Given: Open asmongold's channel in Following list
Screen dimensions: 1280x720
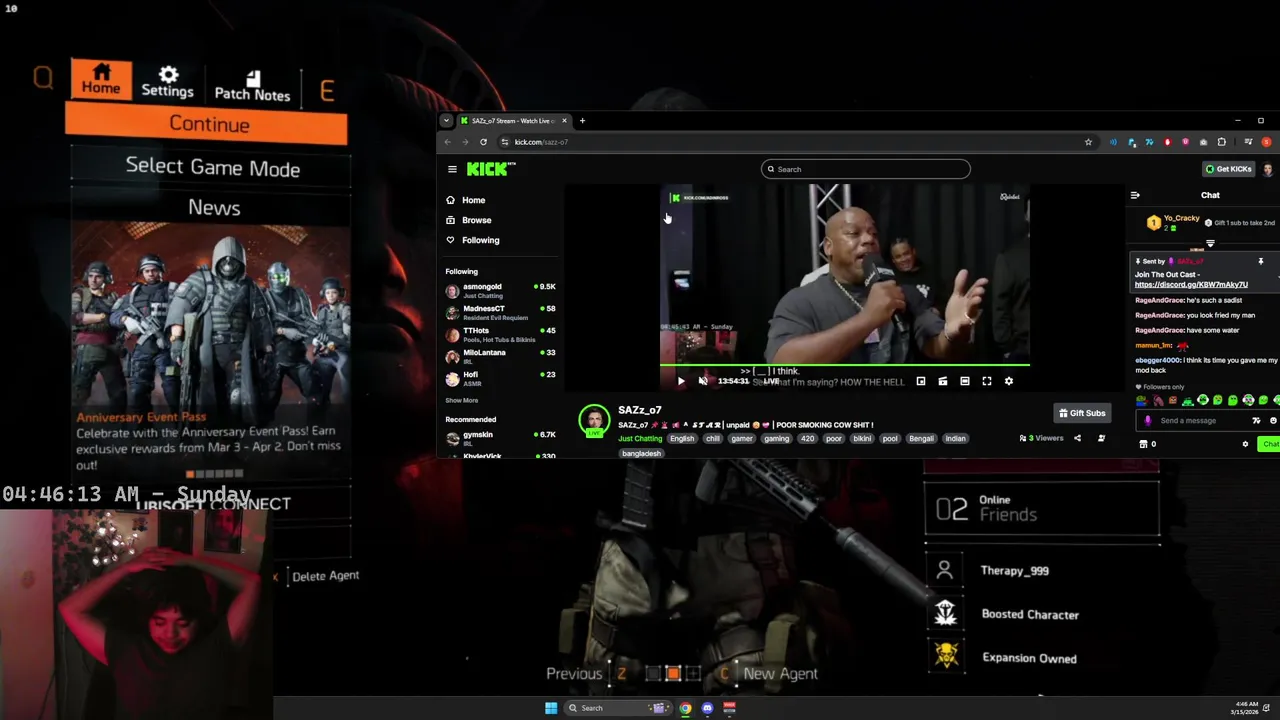Looking at the screenshot, I should (x=501, y=290).
